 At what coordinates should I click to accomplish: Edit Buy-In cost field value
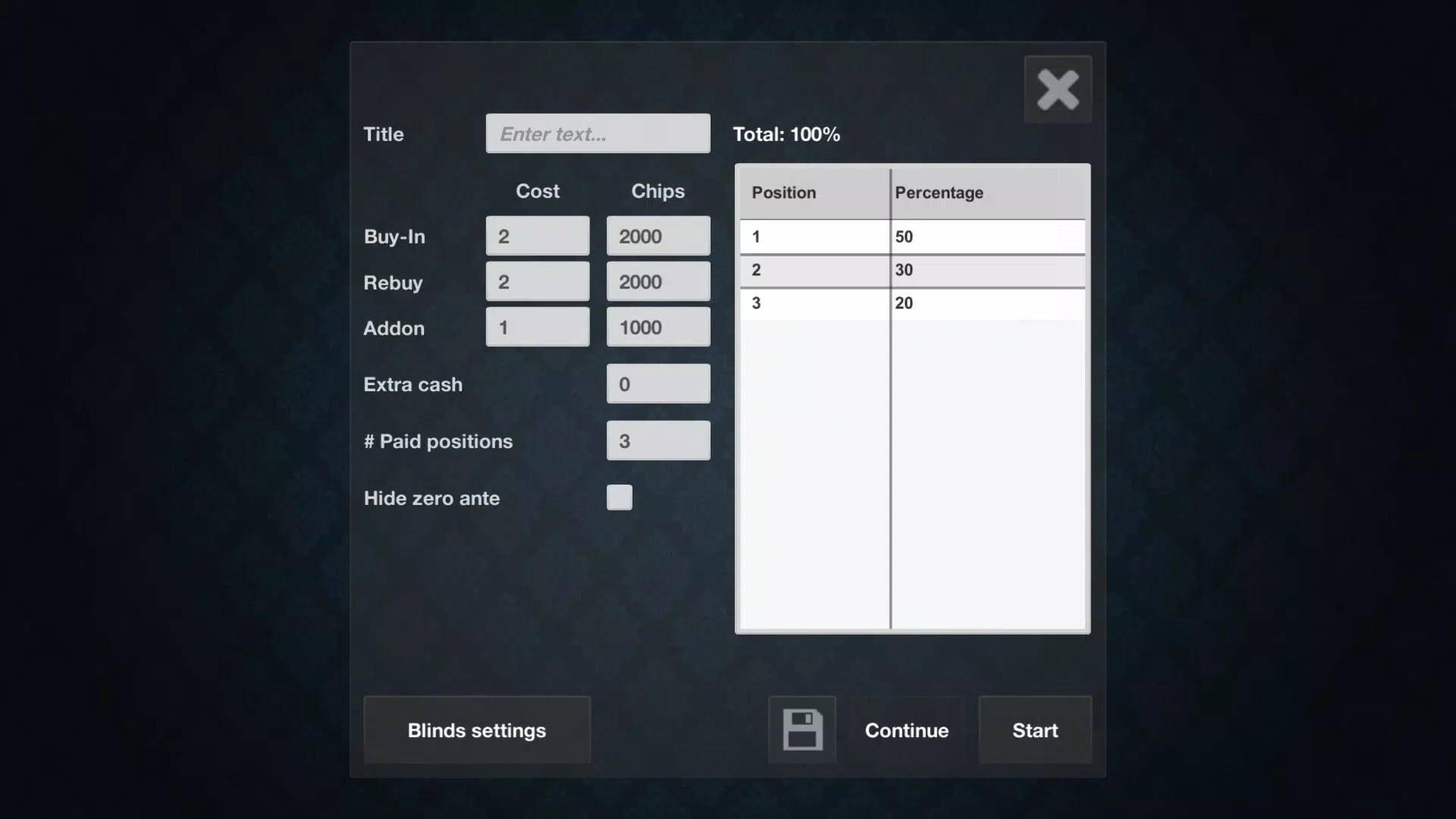point(537,235)
